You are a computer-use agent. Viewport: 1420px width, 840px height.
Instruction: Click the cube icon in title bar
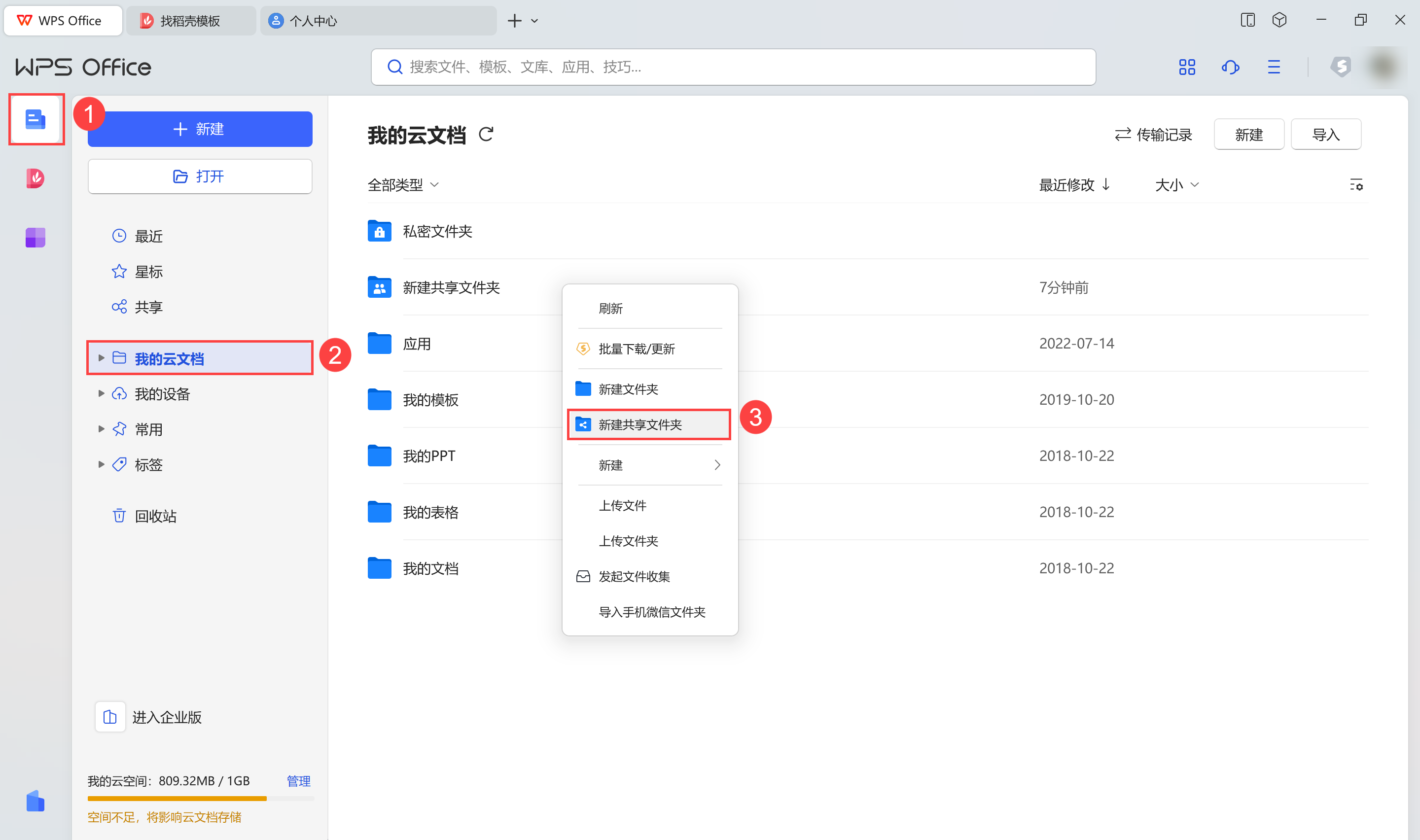[x=1279, y=20]
